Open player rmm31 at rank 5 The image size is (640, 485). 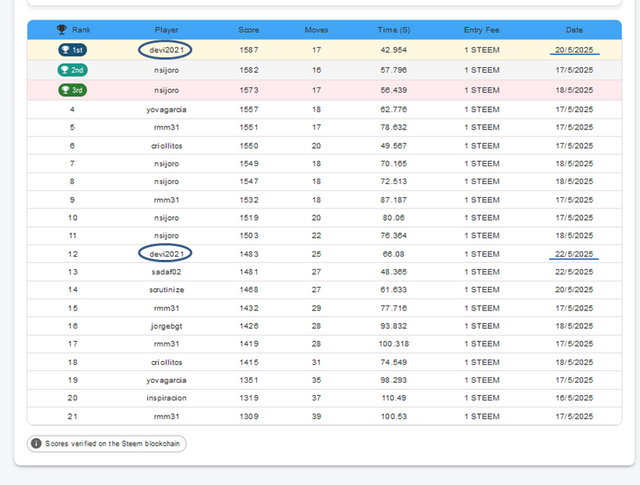167,127
